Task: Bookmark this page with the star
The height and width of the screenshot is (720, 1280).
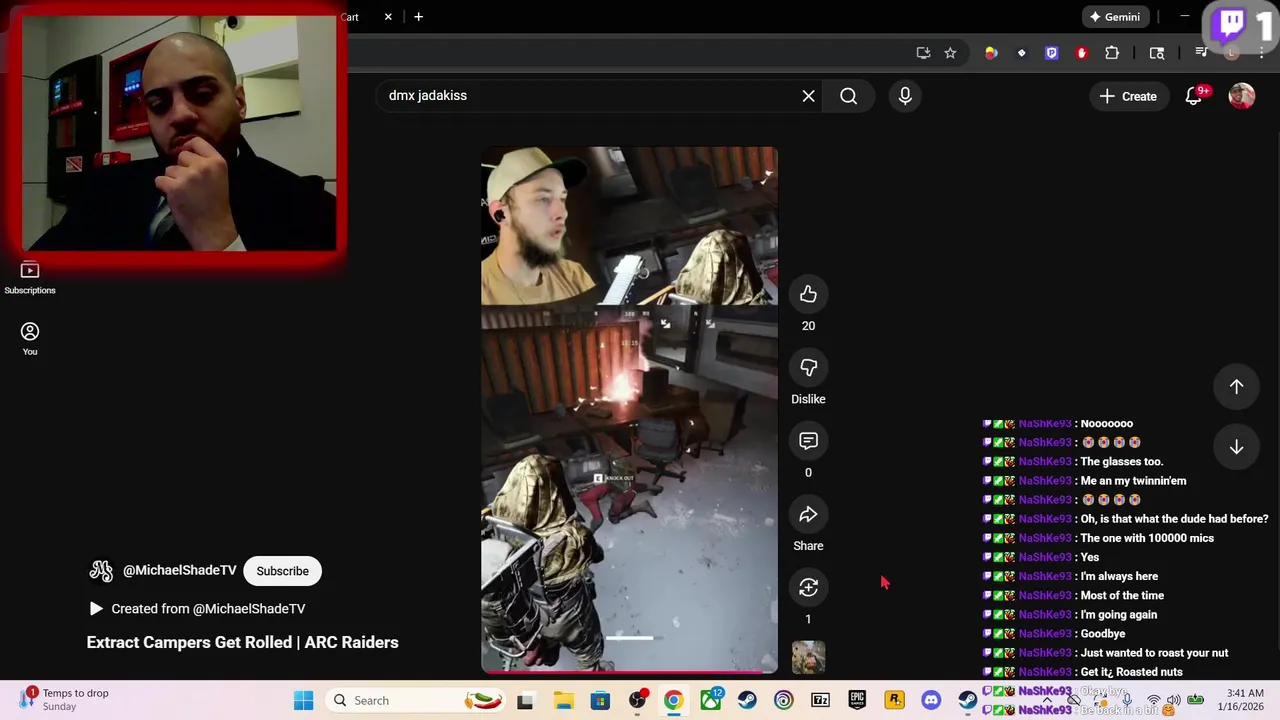Action: pos(950,53)
